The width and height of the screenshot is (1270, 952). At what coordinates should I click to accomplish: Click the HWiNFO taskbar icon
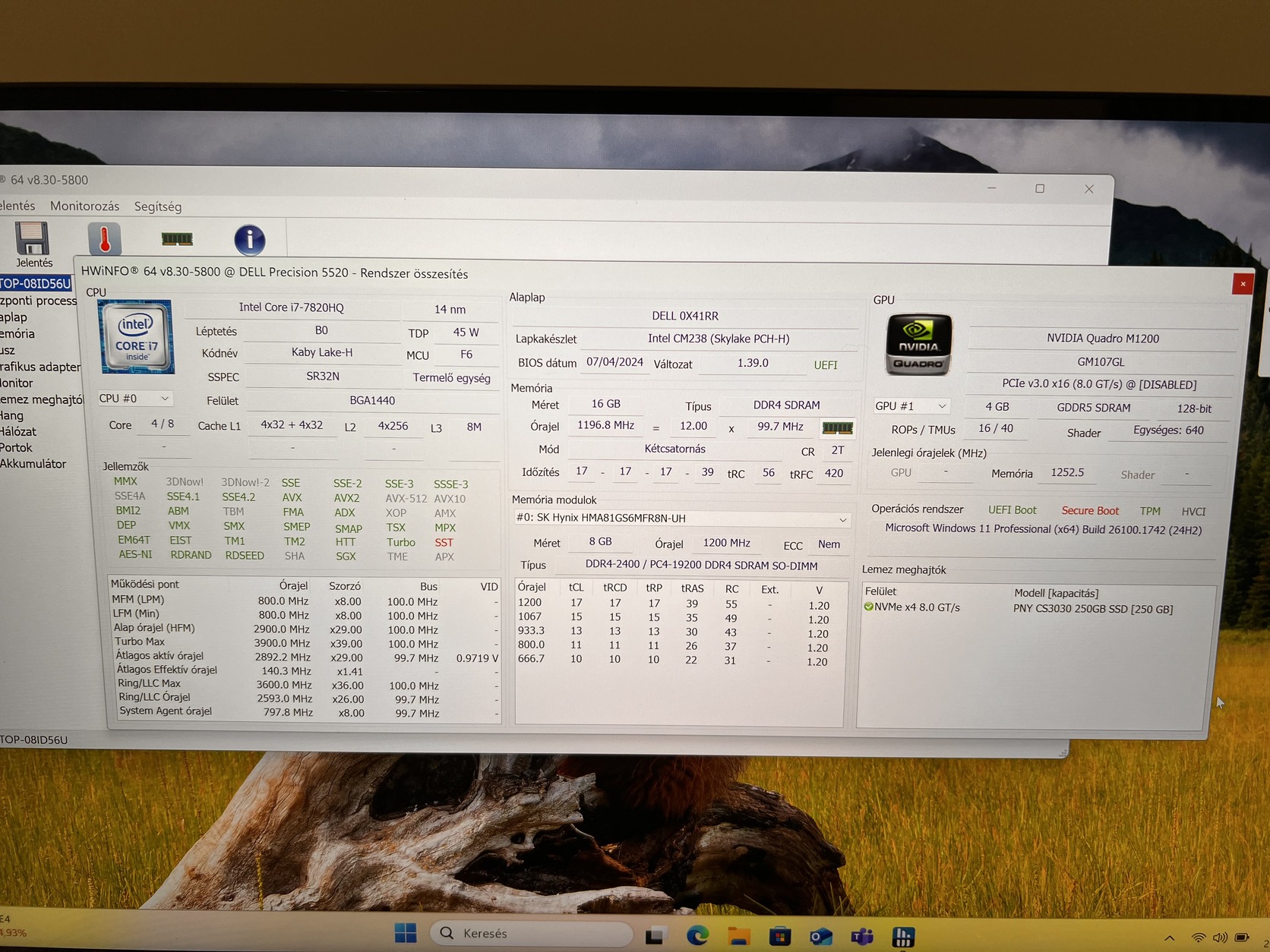coord(903,938)
